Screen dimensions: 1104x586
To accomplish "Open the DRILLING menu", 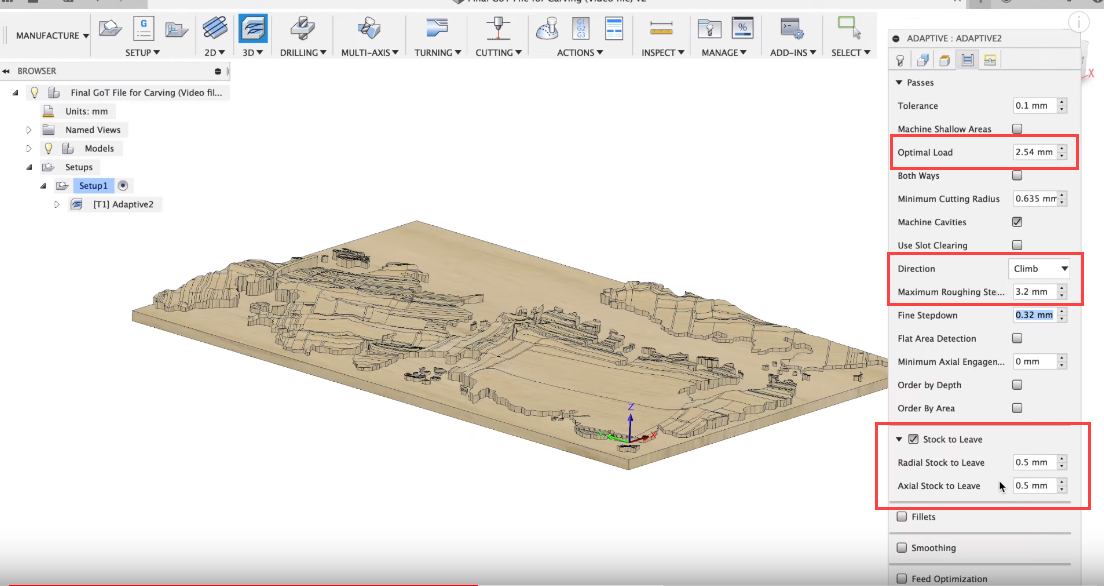I will click(x=303, y=53).
